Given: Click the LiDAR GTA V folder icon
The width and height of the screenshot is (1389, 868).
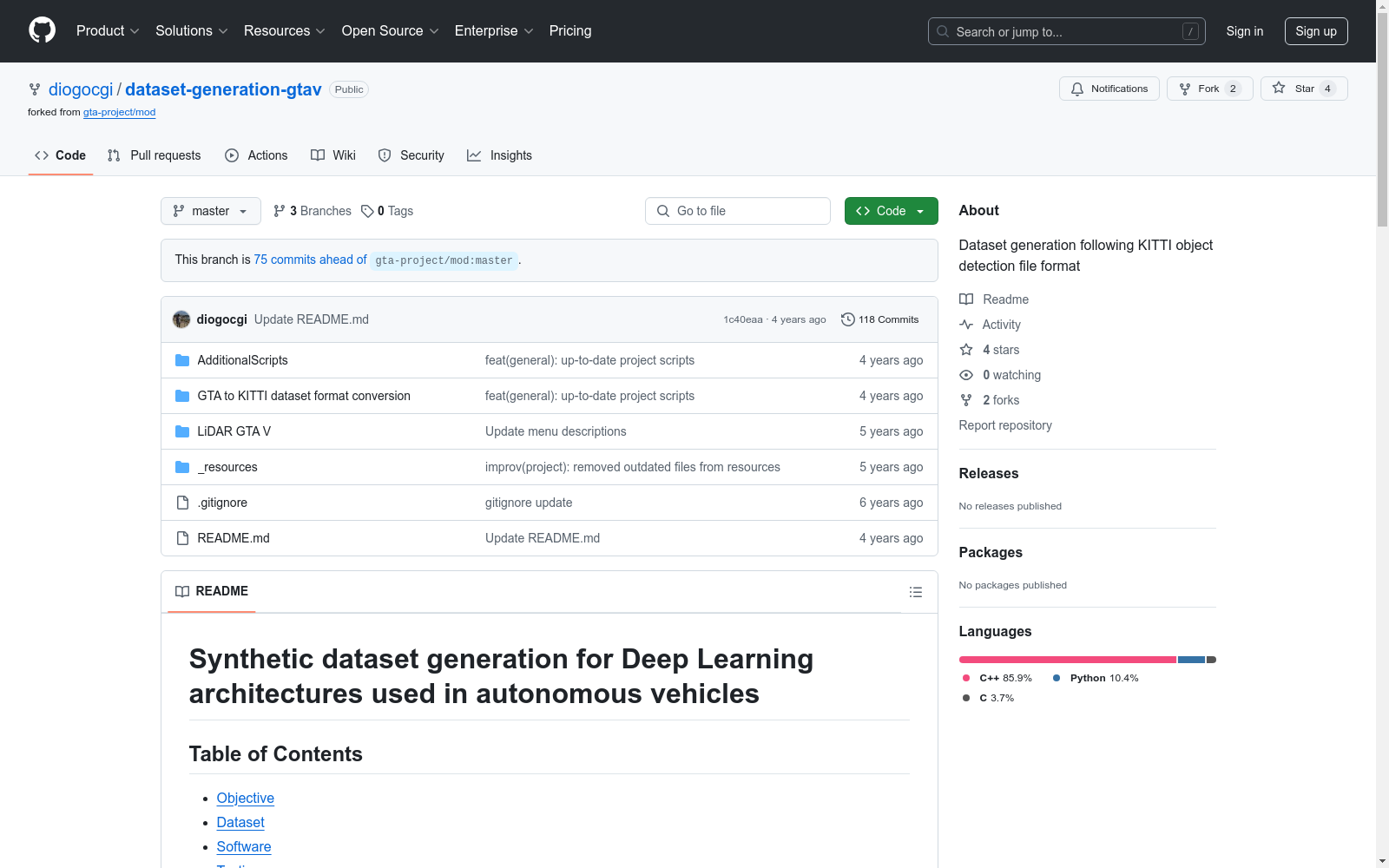Looking at the screenshot, I should click(182, 431).
